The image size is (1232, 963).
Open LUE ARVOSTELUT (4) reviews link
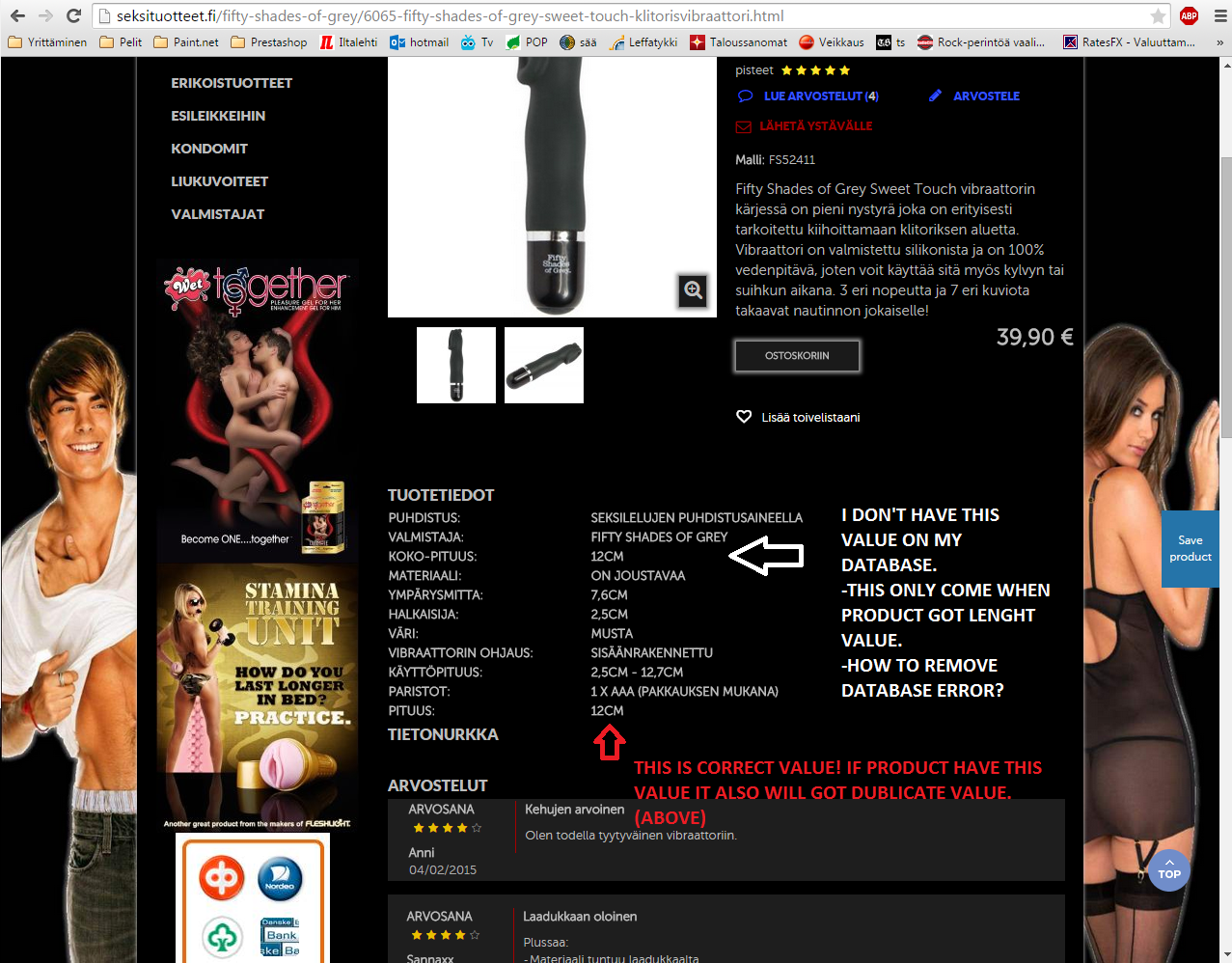808,96
